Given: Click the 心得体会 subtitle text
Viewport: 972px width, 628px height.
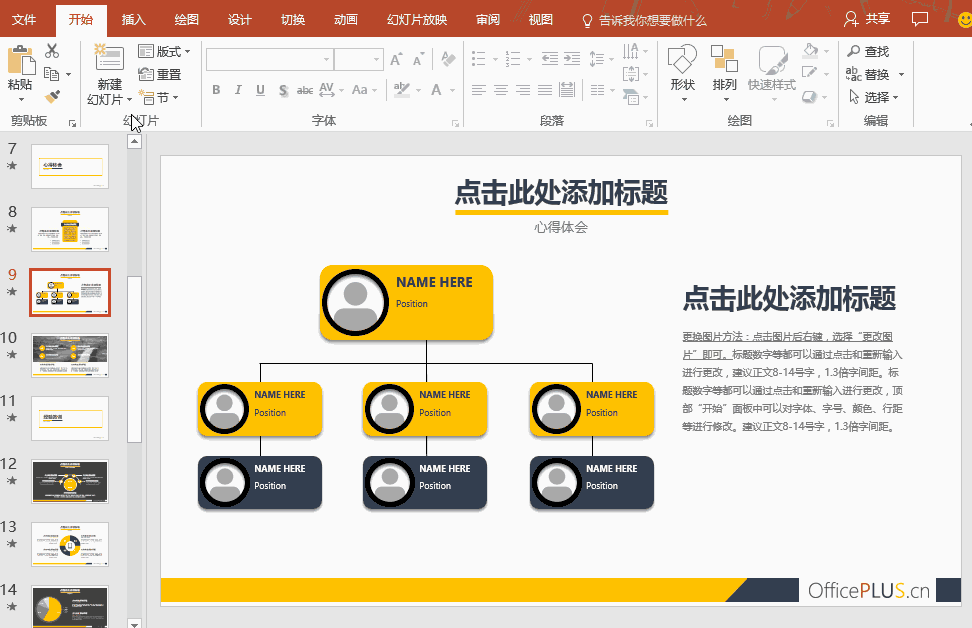Looking at the screenshot, I should click(561, 227).
